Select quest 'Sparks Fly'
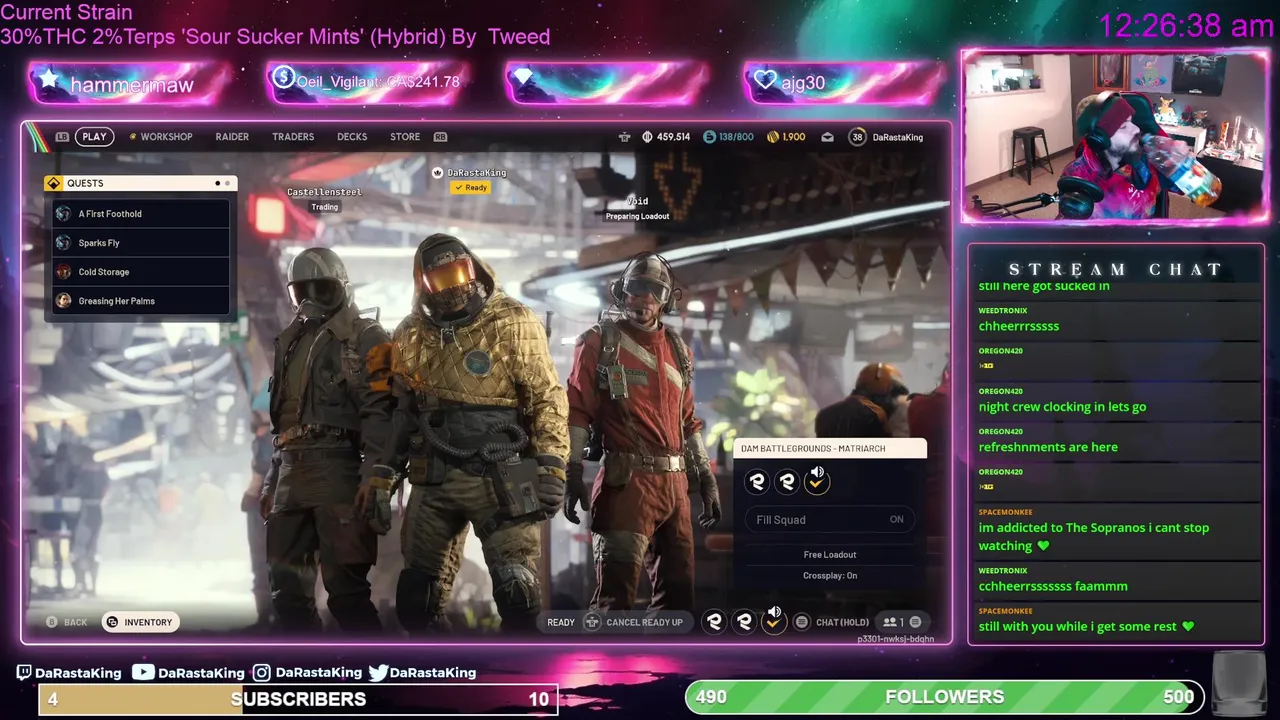The width and height of the screenshot is (1280, 720). click(x=141, y=243)
